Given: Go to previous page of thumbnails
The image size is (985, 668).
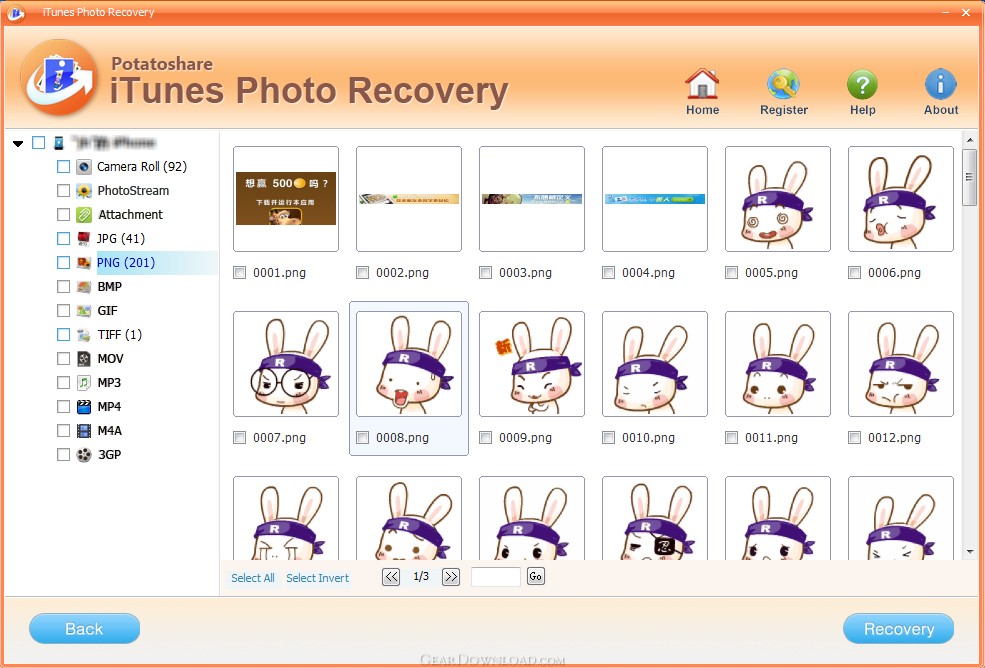Looking at the screenshot, I should [x=391, y=576].
